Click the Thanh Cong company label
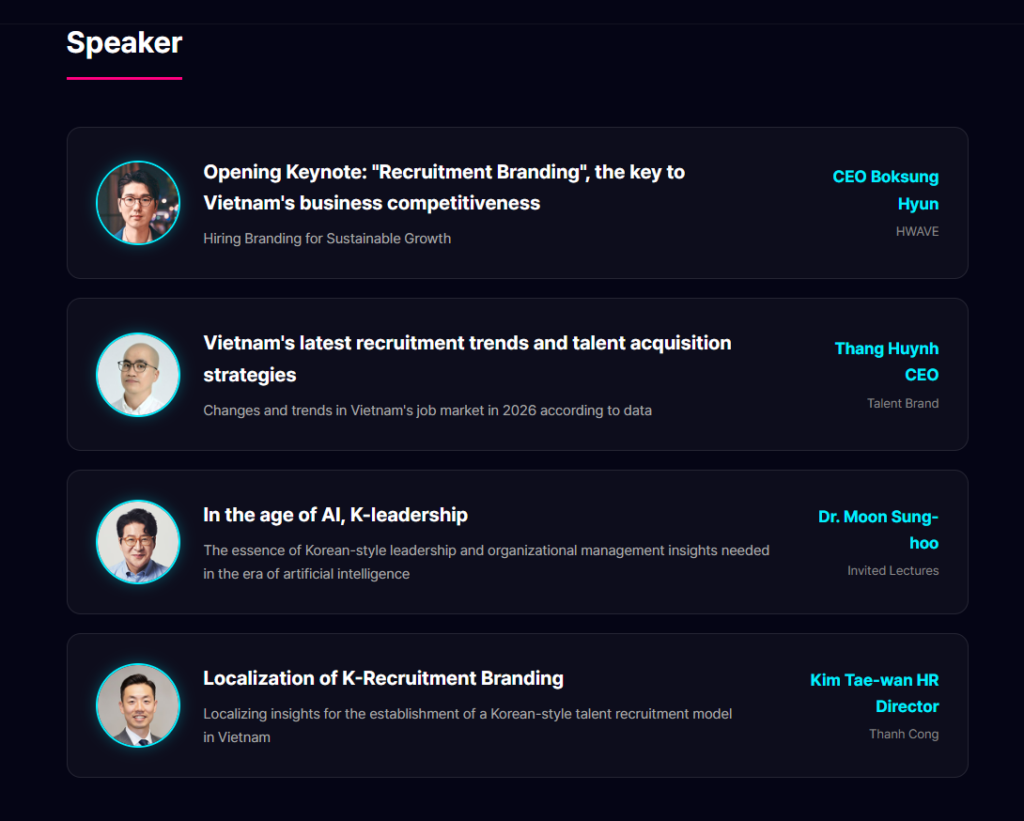Image resolution: width=1024 pixels, height=821 pixels. (903, 734)
